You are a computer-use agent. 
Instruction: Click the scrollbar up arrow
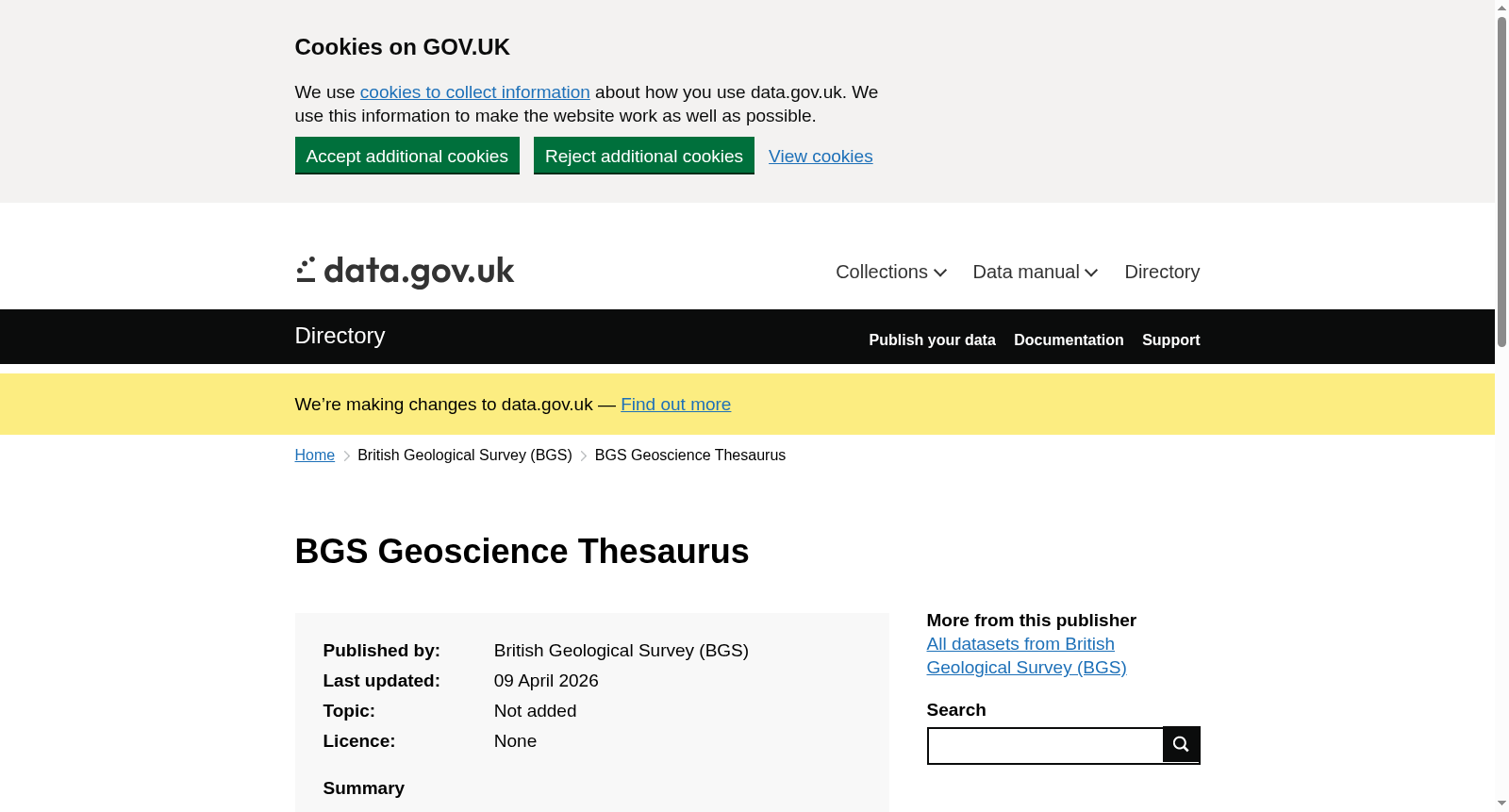tap(1501, 8)
